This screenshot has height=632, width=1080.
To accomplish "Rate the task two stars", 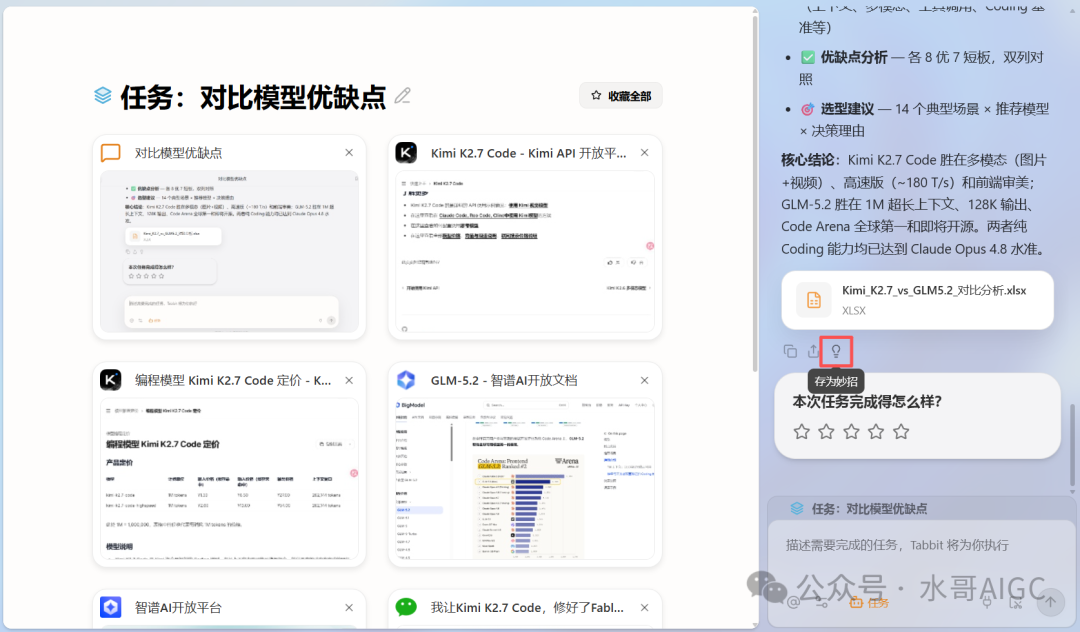I will (827, 432).
